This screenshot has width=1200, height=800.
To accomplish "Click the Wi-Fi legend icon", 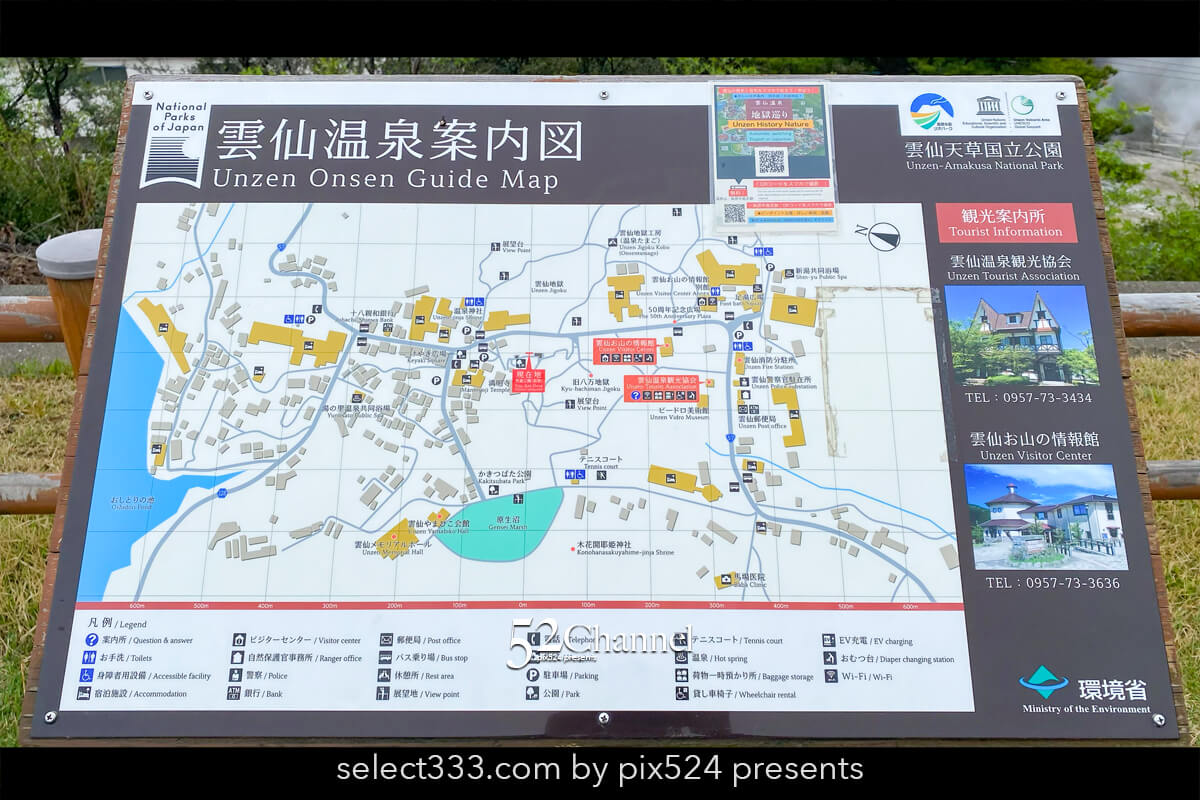I will click(x=831, y=676).
